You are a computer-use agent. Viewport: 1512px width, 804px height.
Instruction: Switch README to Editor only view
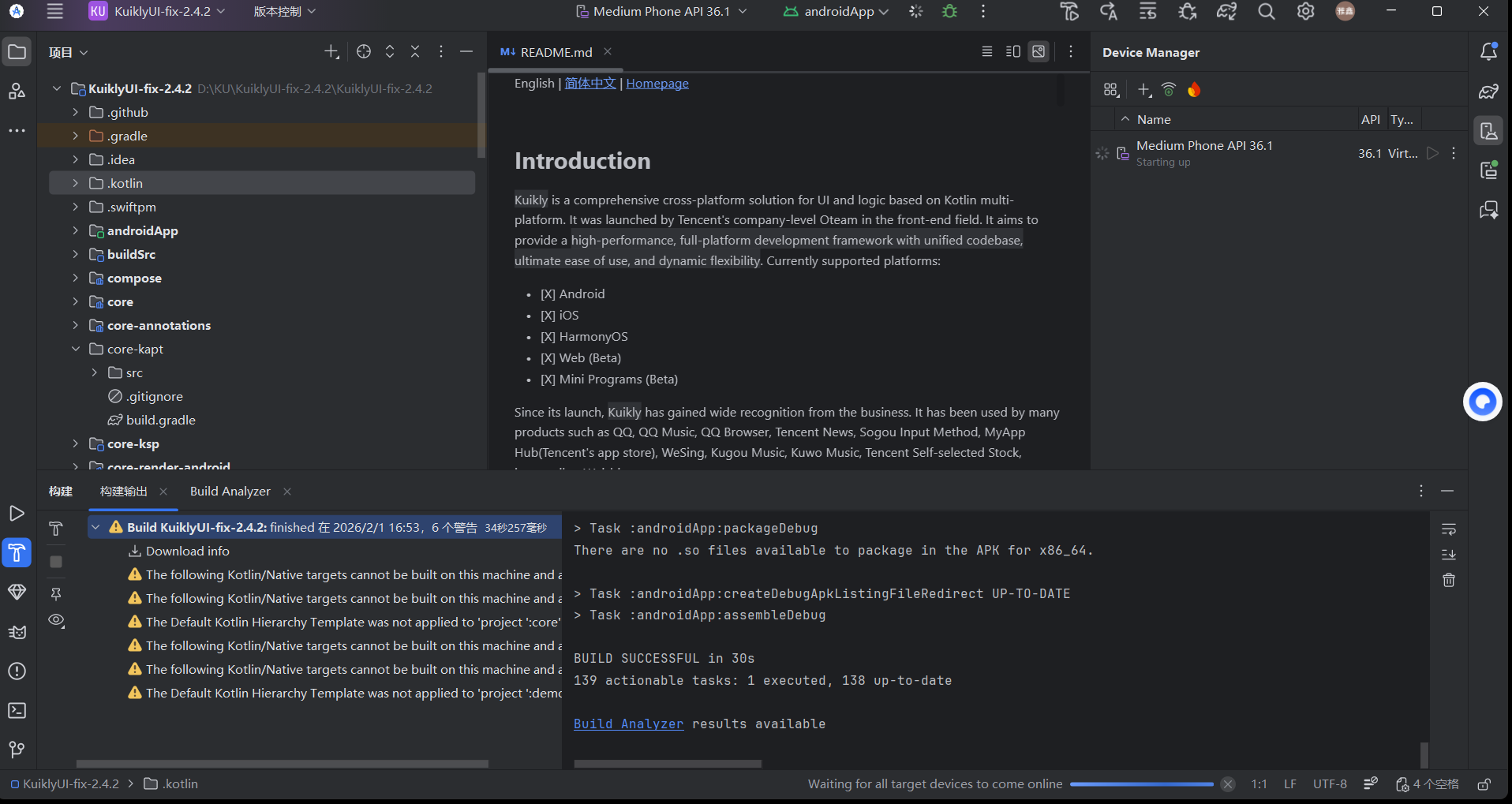pyautogui.click(x=987, y=52)
